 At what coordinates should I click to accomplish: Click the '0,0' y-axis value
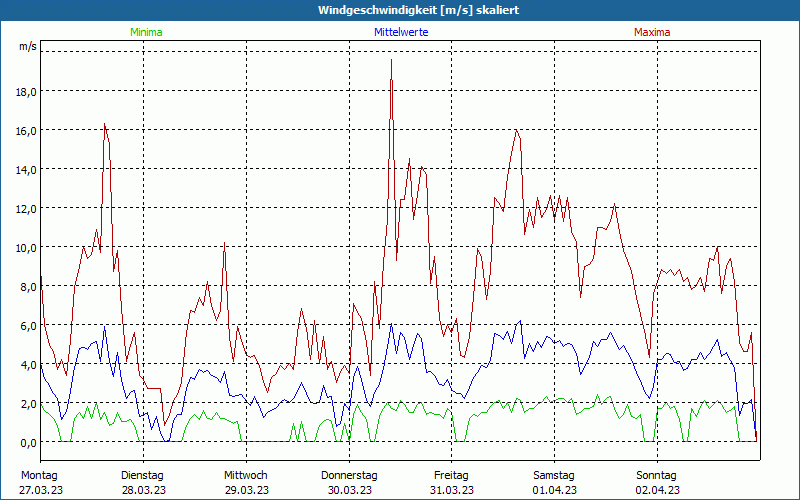click(29, 443)
